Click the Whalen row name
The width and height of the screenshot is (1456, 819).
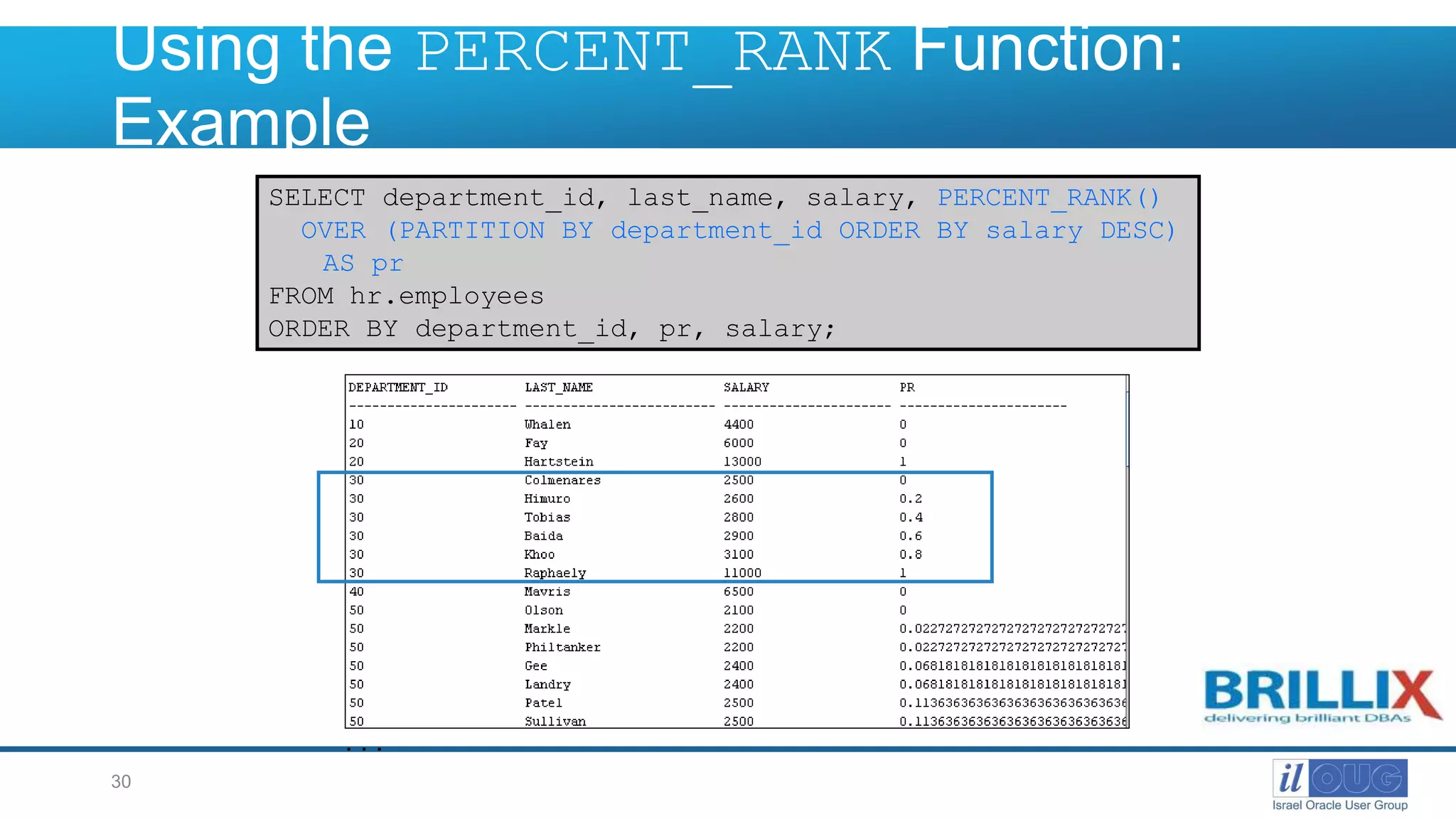point(547,424)
